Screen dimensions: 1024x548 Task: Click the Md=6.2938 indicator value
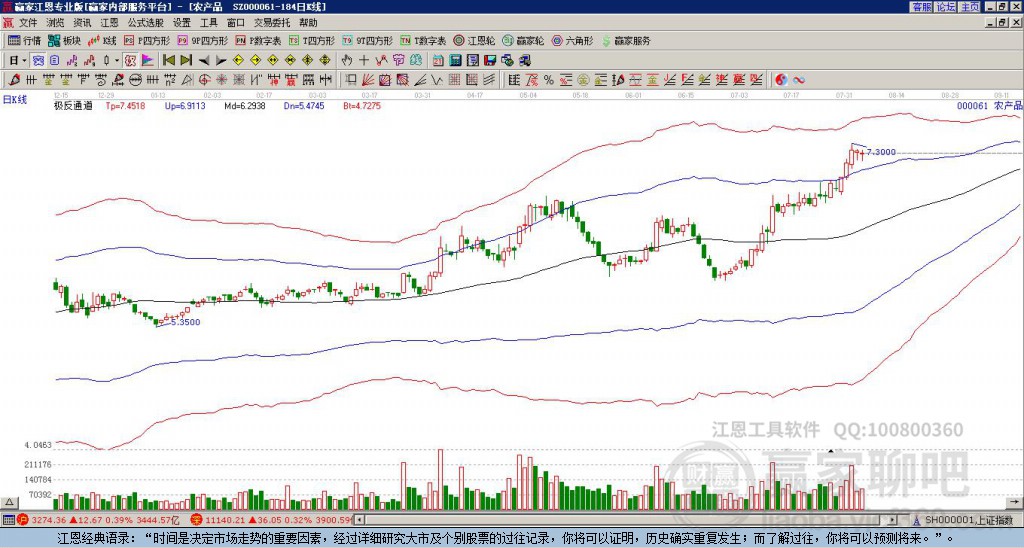pos(245,105)
